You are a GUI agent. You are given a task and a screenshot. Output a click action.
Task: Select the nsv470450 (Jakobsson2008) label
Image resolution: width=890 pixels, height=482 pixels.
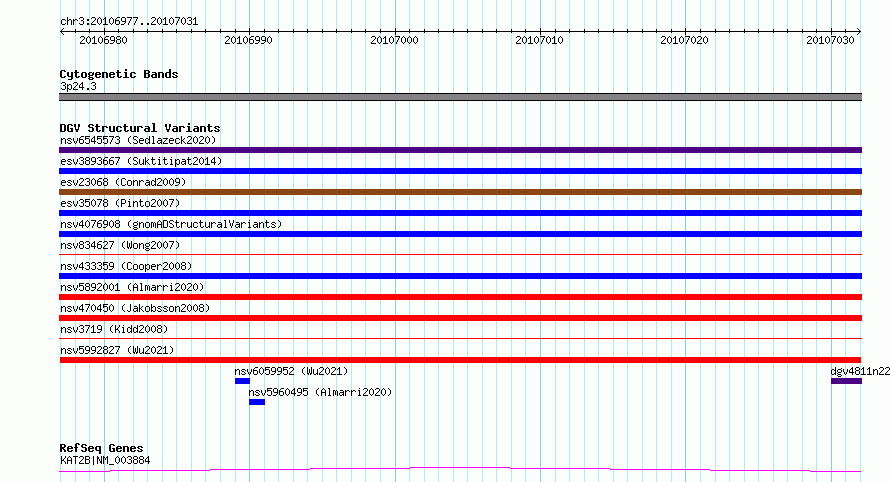pos(135,308)
